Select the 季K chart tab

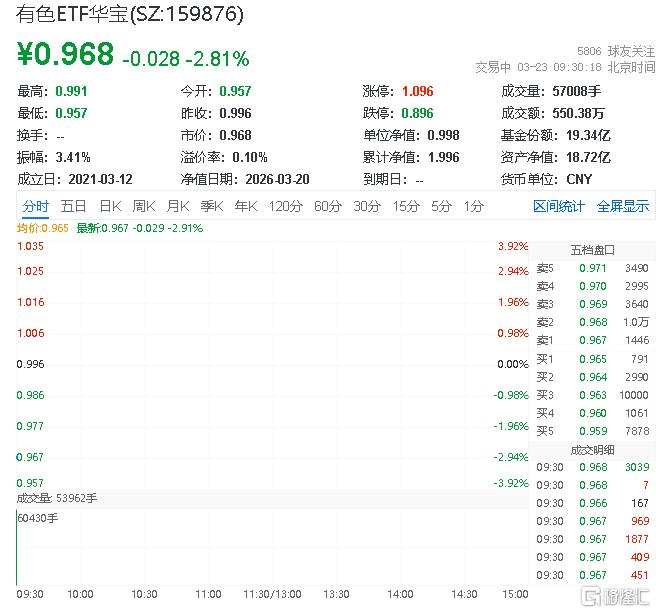(212, 206)
